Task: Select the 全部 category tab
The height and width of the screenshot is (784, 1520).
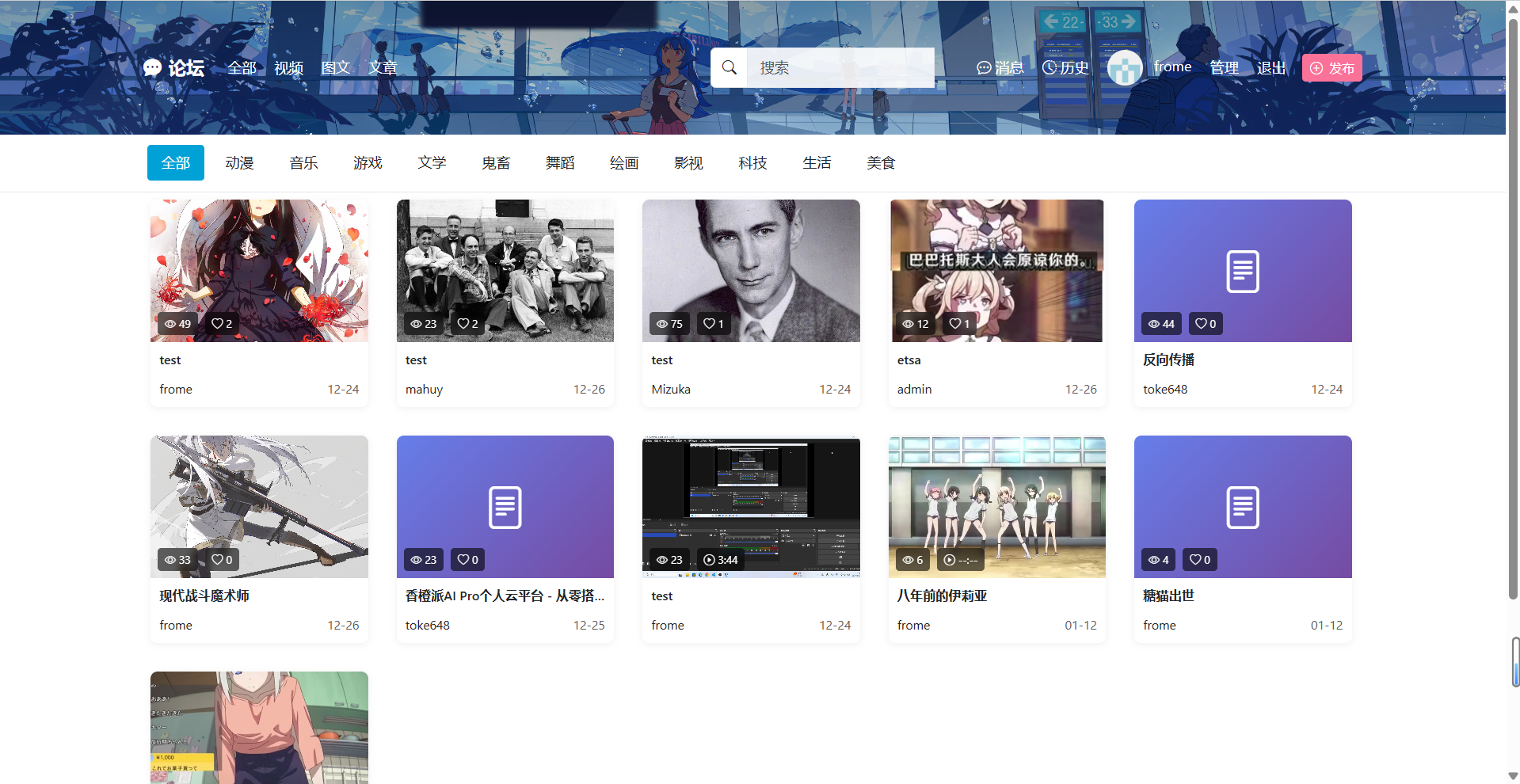Action: coord(176,162)
